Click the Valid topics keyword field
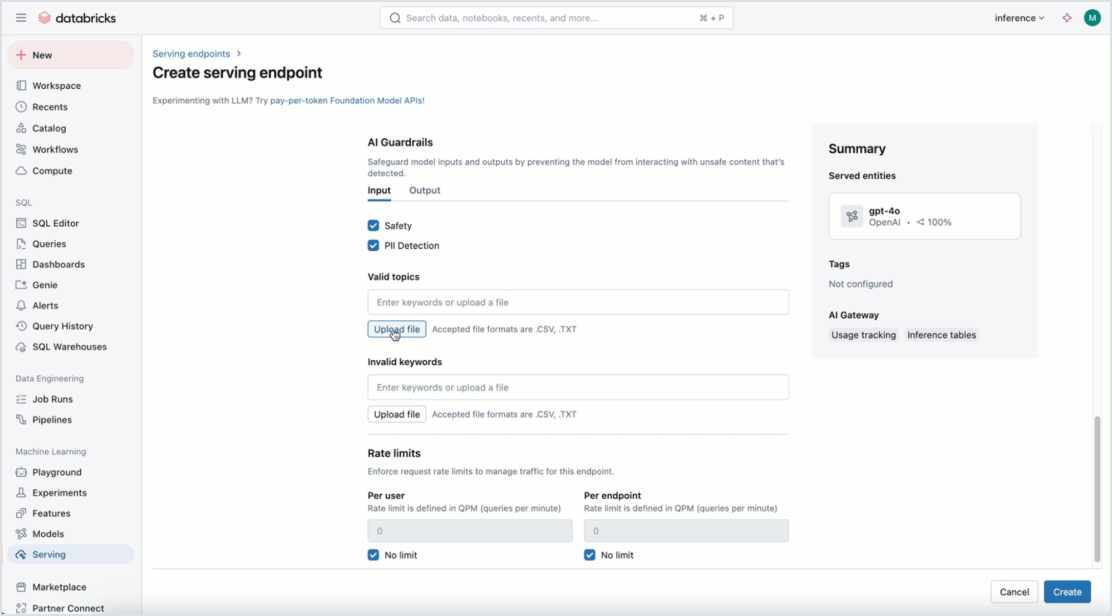1112x616 pixels. pyautogui.click(x=577, y=302)
